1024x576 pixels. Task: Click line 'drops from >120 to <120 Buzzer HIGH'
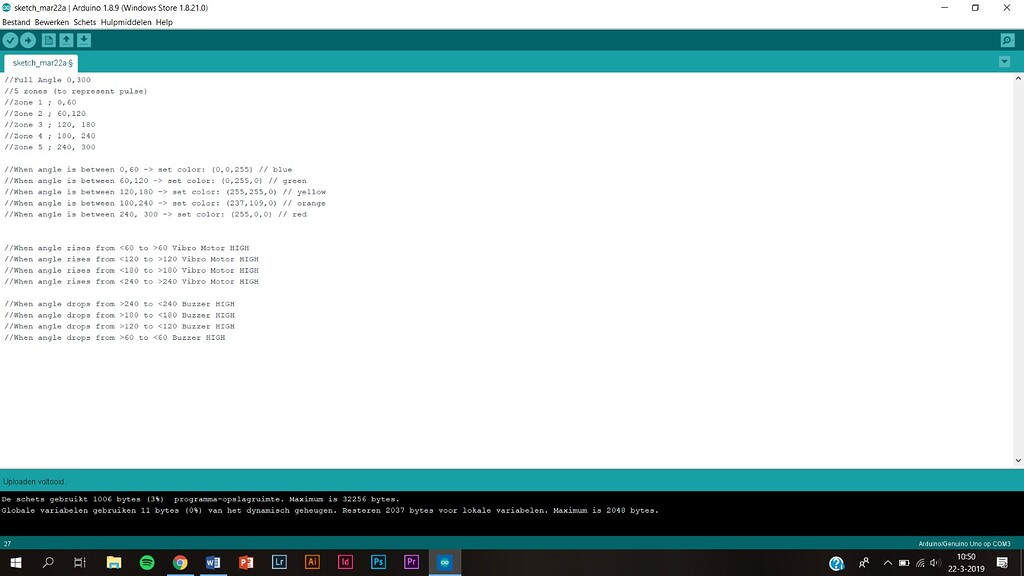pyautogui.click(x=120, y=327)
